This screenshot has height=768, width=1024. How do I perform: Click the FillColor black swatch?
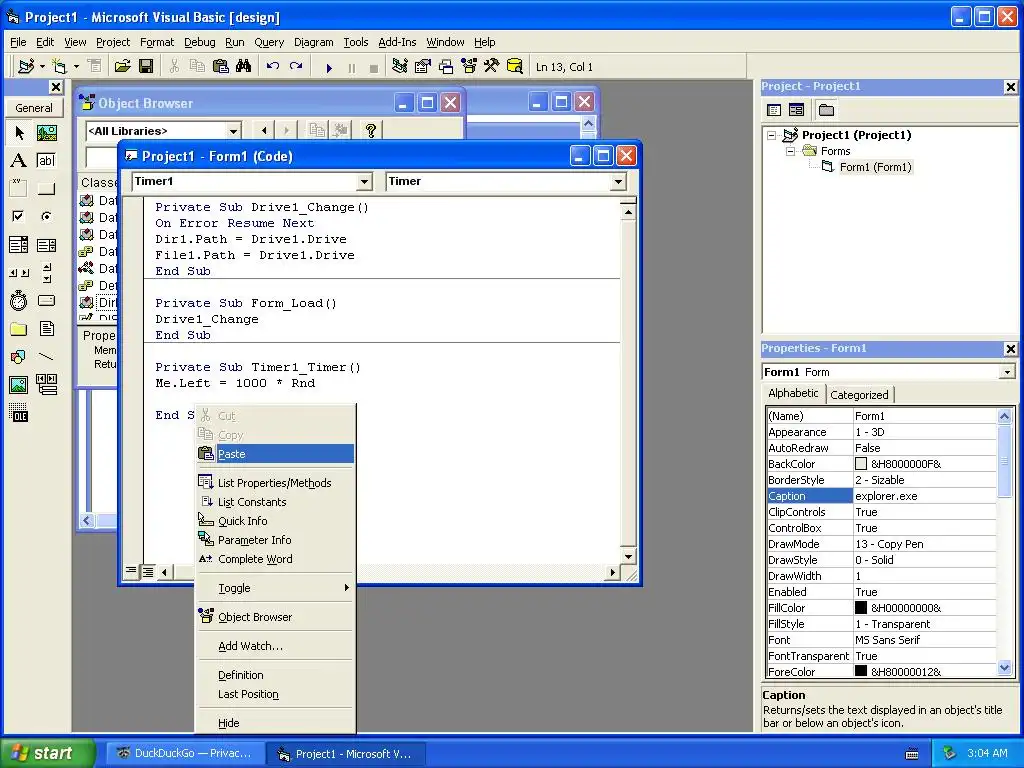861,607
